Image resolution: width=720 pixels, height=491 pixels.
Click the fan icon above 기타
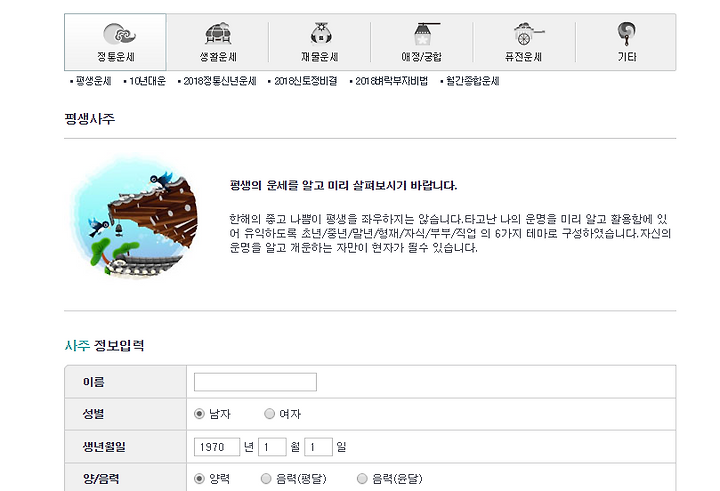click(x=627, y=34)
